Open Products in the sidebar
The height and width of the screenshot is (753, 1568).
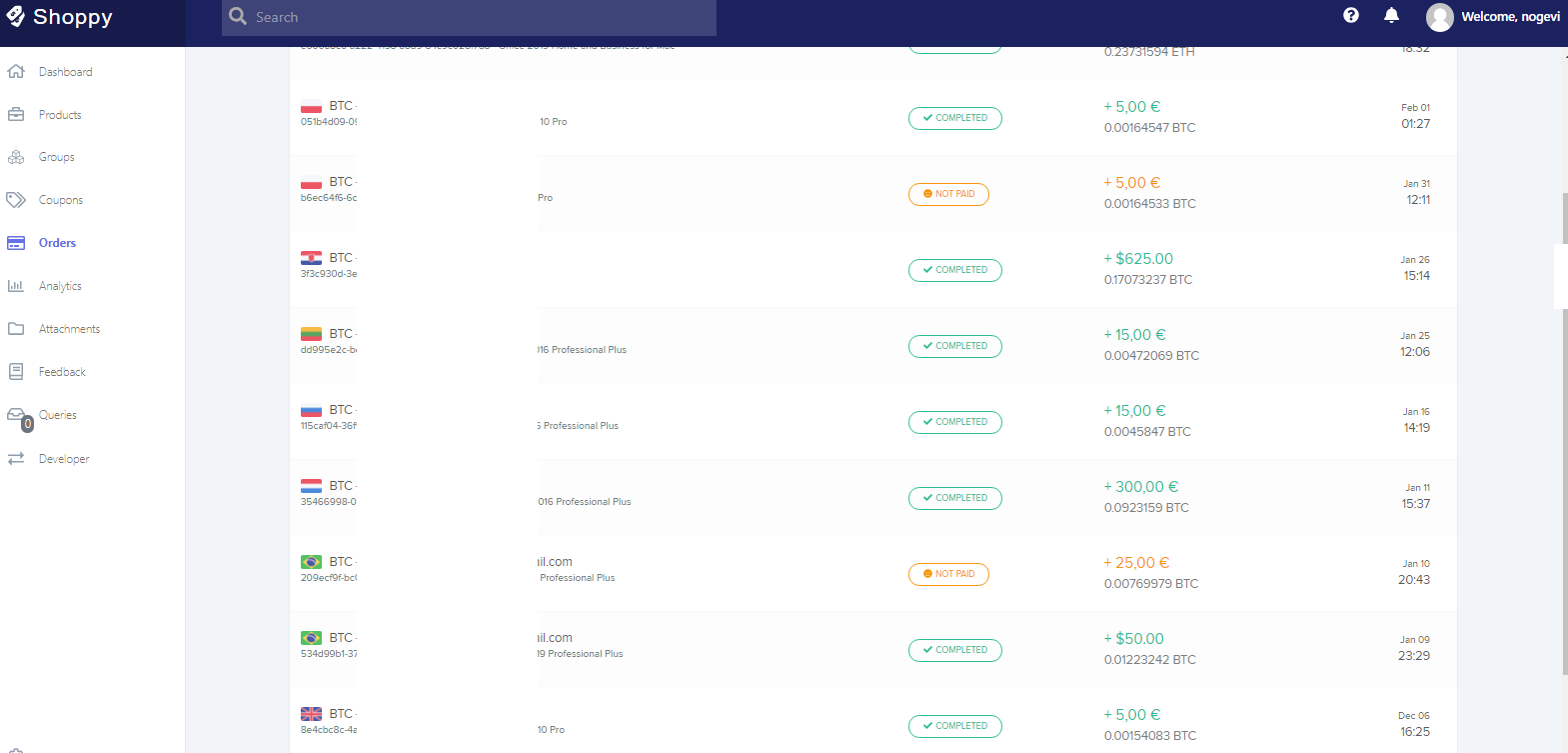click(x=60, y=115)
